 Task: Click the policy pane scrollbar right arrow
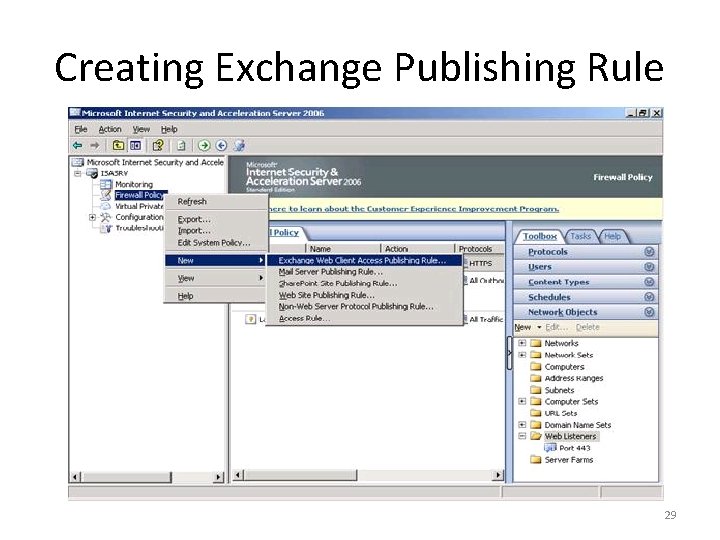pos(498,475)
